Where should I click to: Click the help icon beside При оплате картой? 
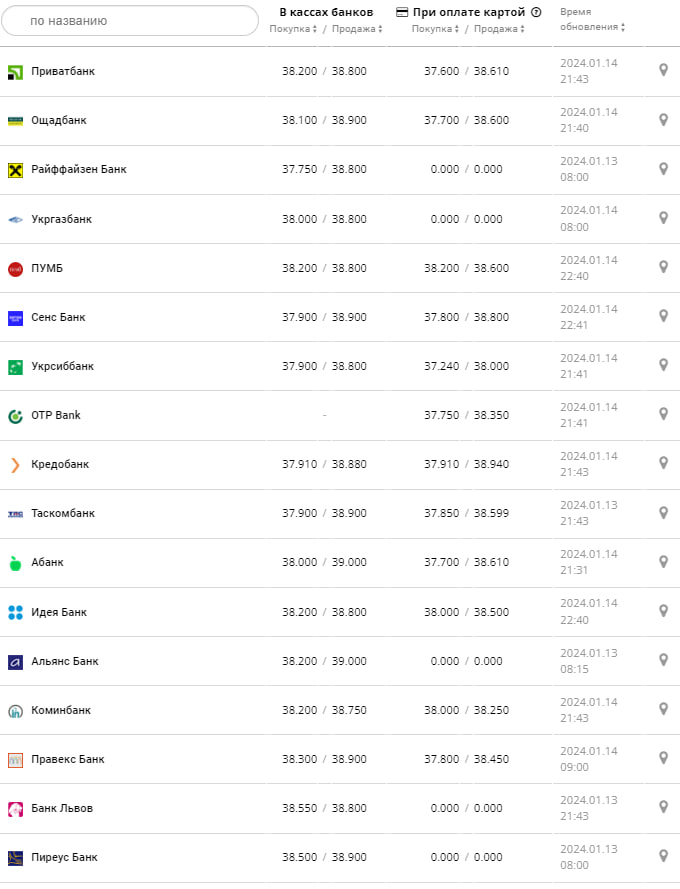point(536,13)
